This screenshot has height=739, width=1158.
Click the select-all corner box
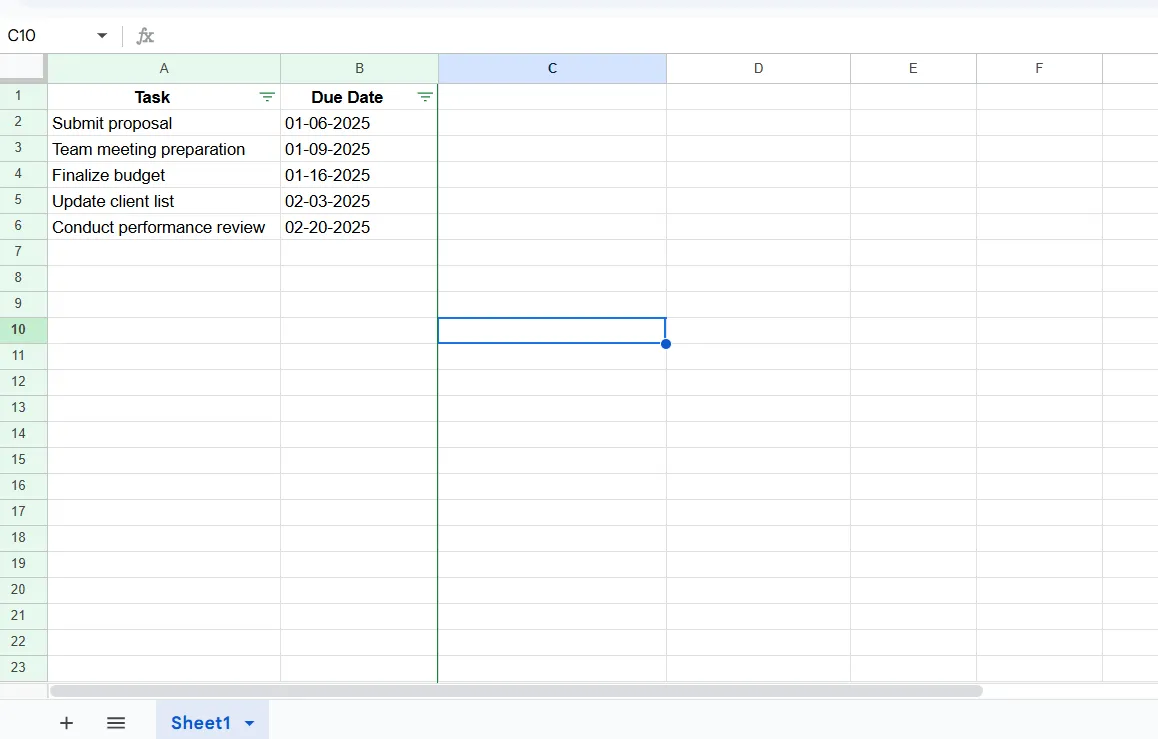click(23, 67)
